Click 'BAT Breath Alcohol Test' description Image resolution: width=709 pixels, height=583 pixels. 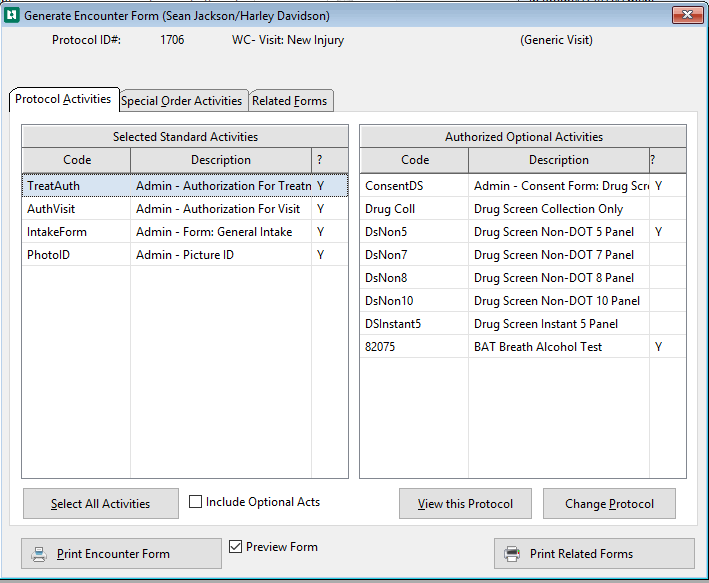click(538, 347)
